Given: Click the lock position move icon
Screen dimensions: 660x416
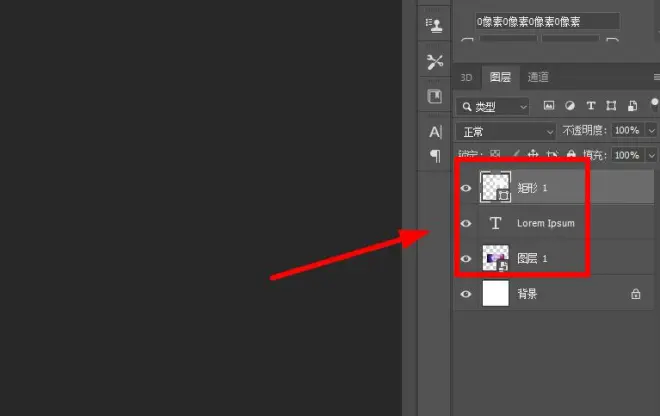Looking at the screenshot, I should 533,155.
